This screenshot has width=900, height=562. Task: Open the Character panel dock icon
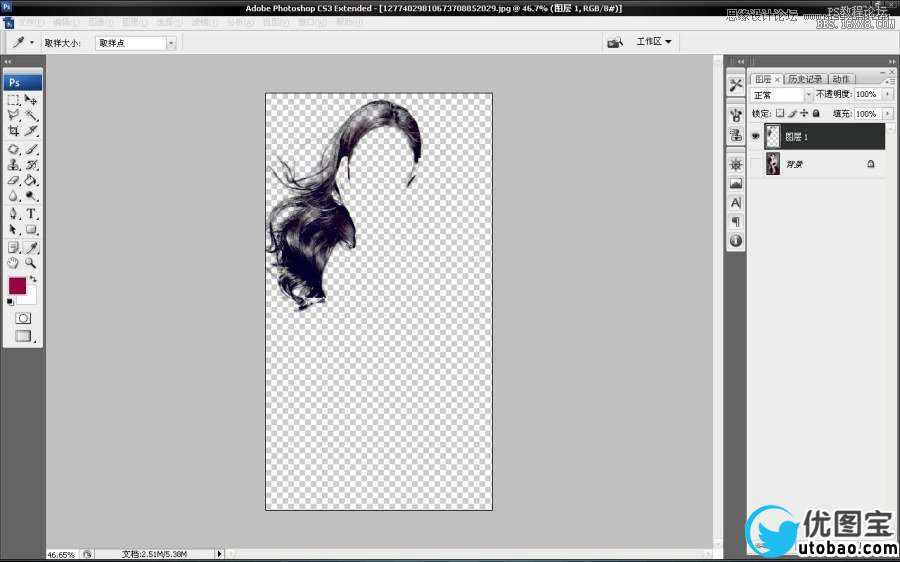(736, 203)
